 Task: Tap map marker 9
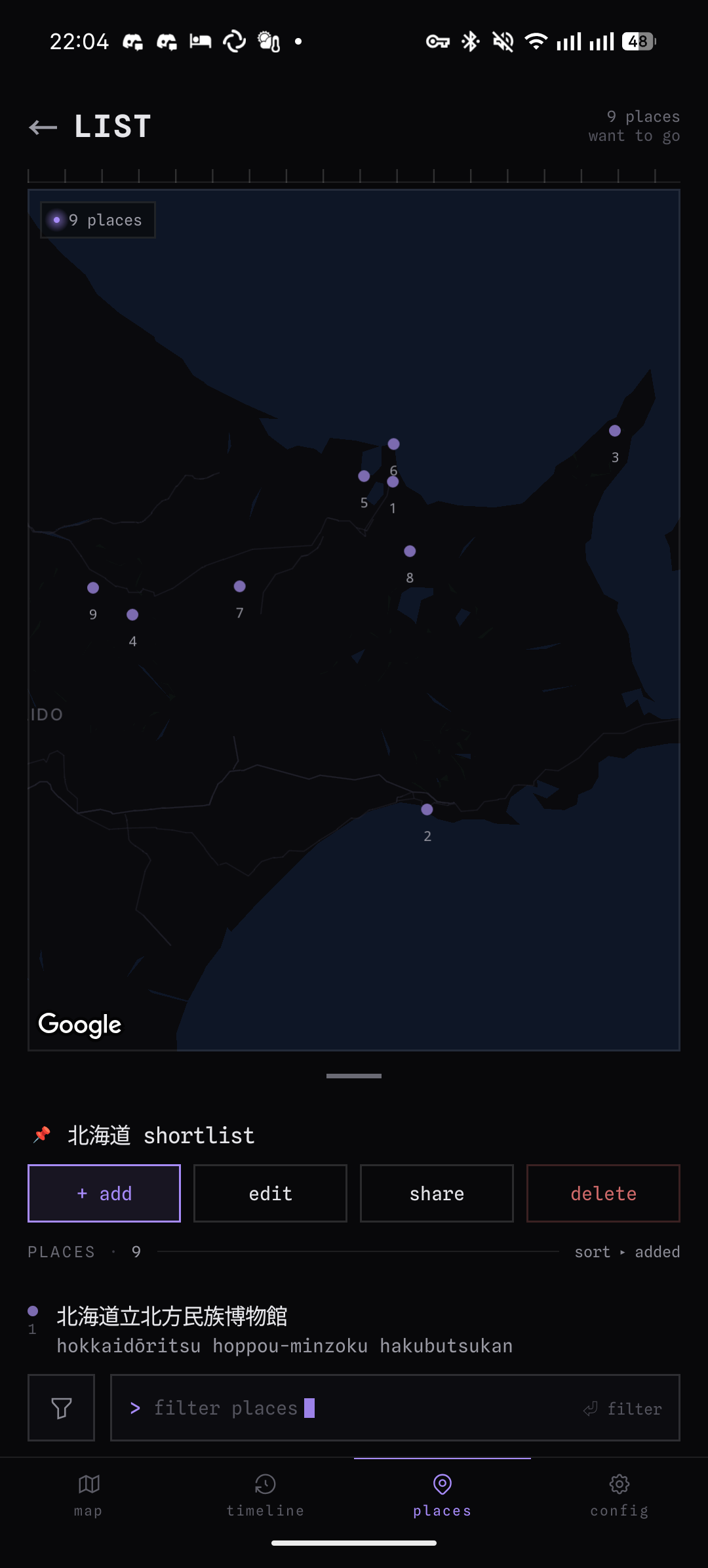tap(93, 588)
